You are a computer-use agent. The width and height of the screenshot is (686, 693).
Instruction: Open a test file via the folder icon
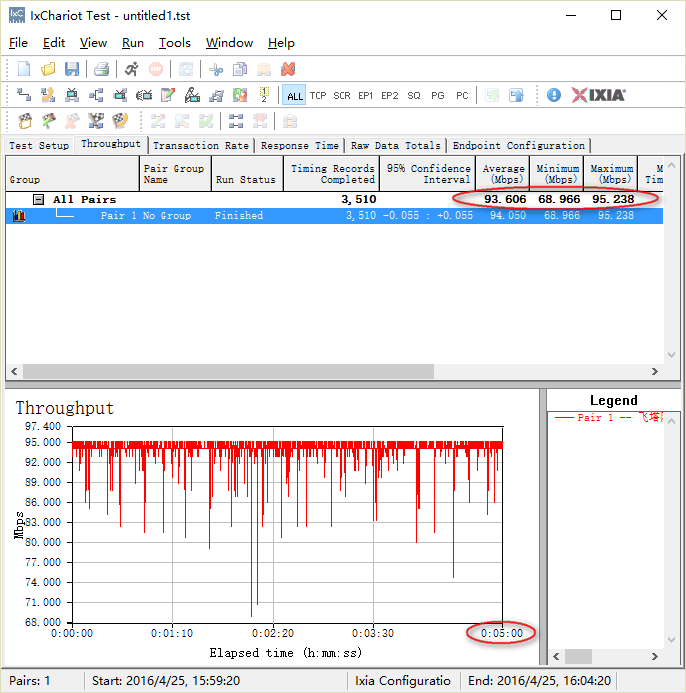tap(48, 69)
